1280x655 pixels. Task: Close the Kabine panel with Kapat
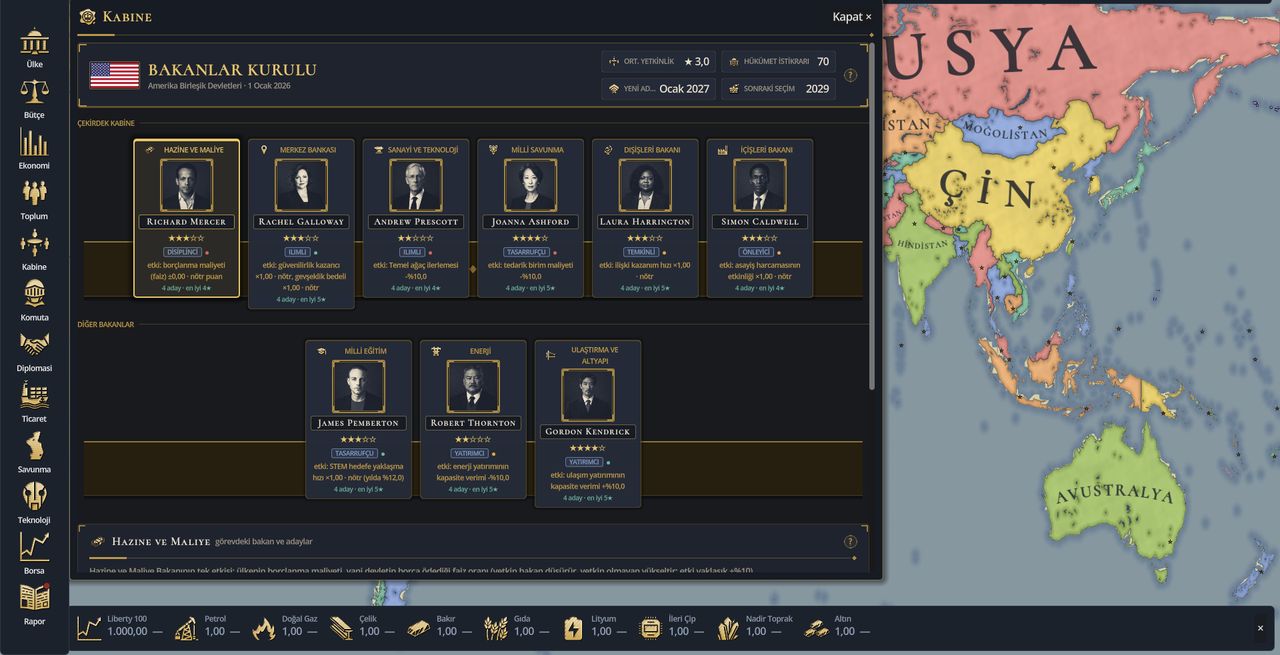tap(852, 17)
